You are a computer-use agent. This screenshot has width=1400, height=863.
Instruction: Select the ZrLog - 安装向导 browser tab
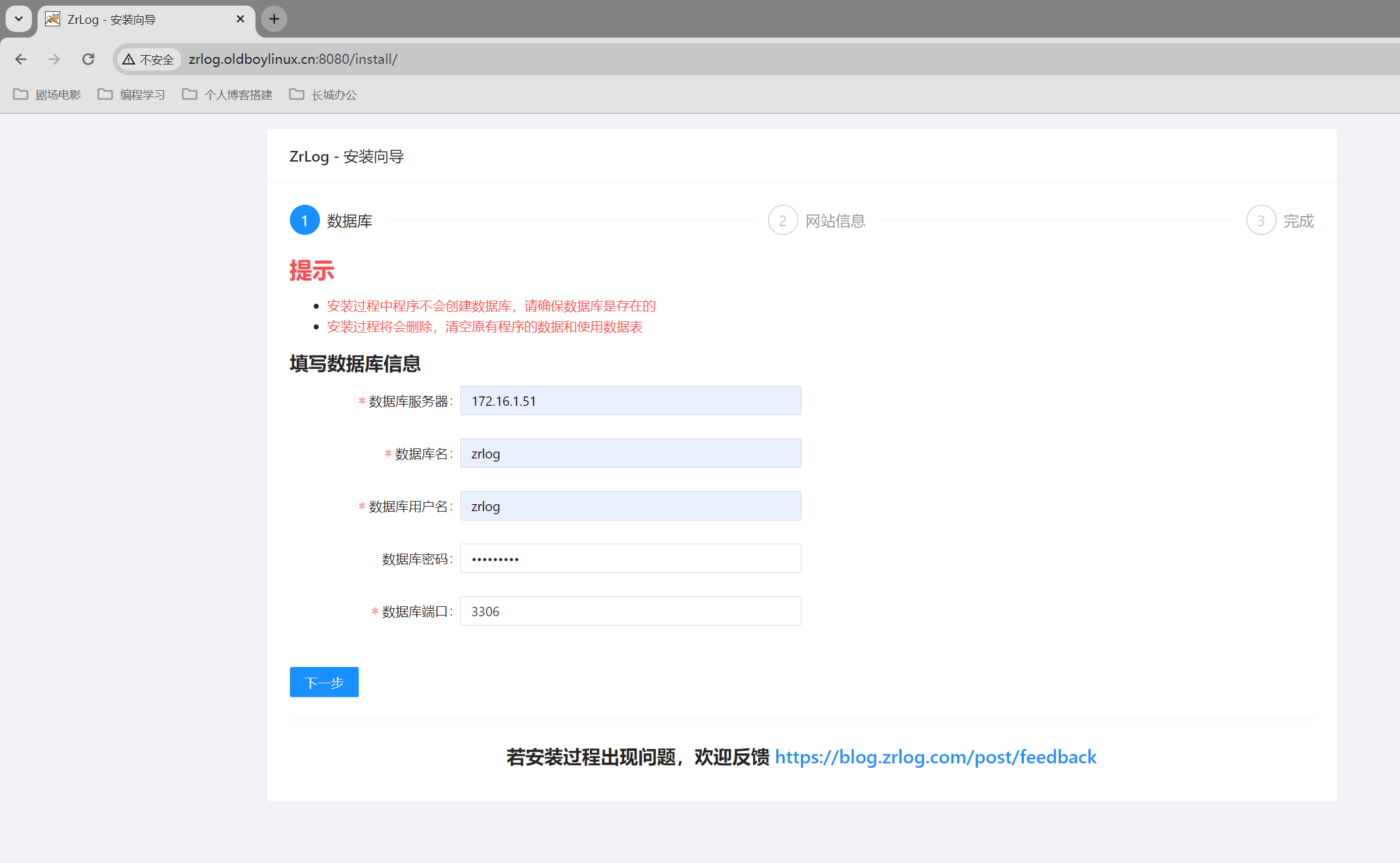147,19
